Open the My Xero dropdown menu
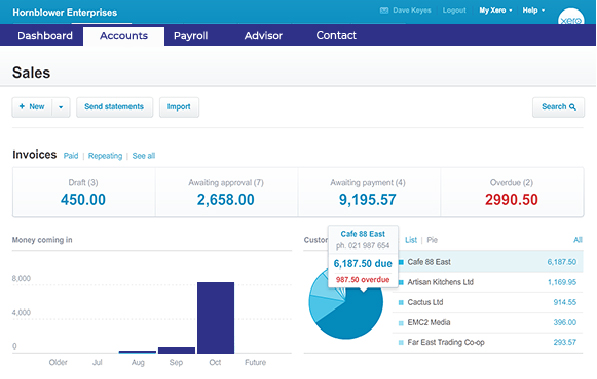This screenshot has width=597, height=379. [x=496, y=10]
